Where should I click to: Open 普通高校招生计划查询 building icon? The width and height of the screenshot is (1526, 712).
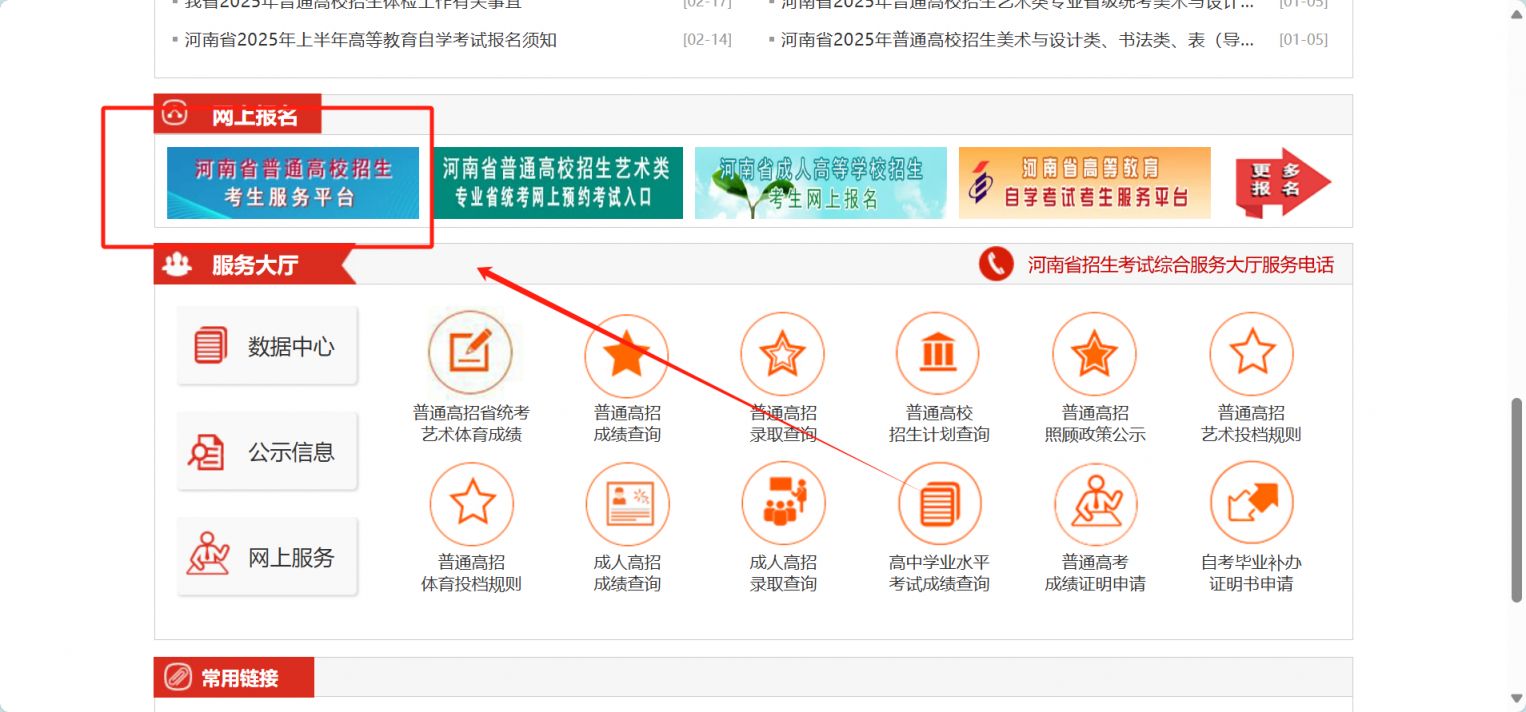coord(938,353)
